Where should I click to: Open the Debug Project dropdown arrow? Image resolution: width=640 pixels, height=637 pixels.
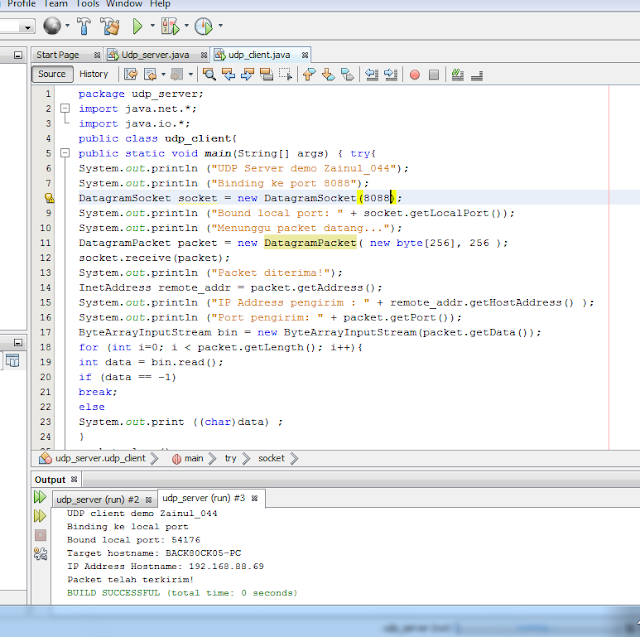[187, 26]
